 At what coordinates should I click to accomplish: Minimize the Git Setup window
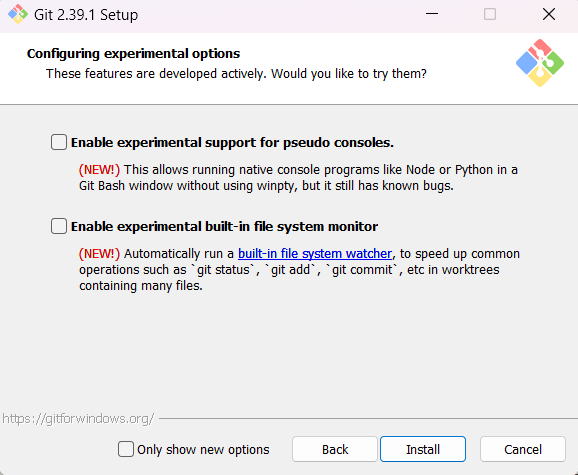pyautogui.click(x=432, y=14)
